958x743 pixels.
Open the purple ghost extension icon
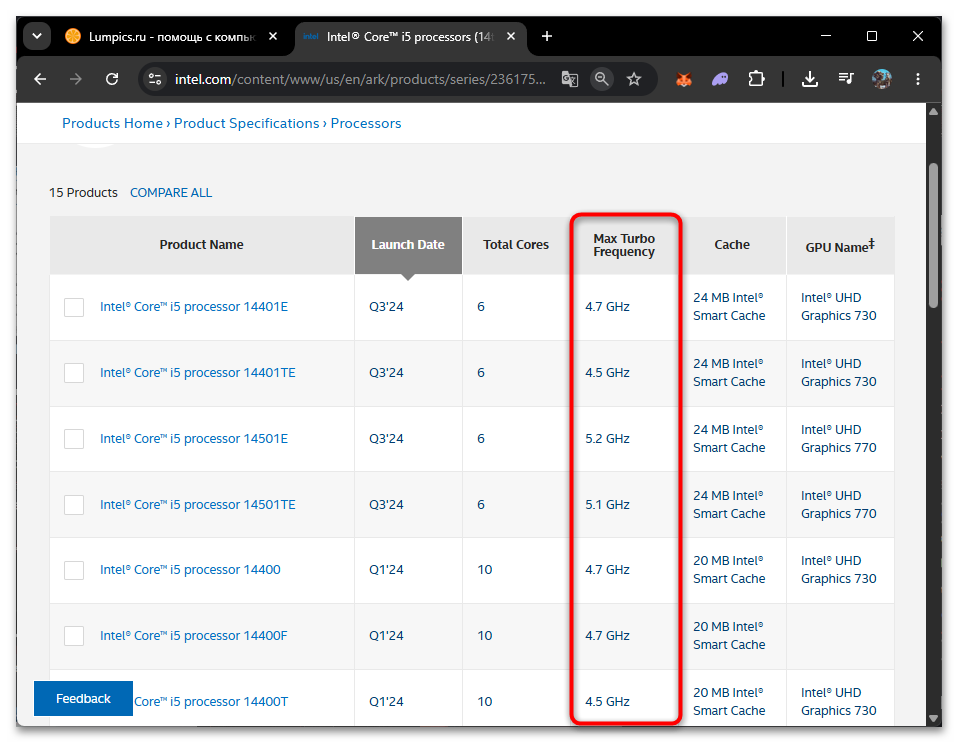pyautogui.click(x=720, y=79)
